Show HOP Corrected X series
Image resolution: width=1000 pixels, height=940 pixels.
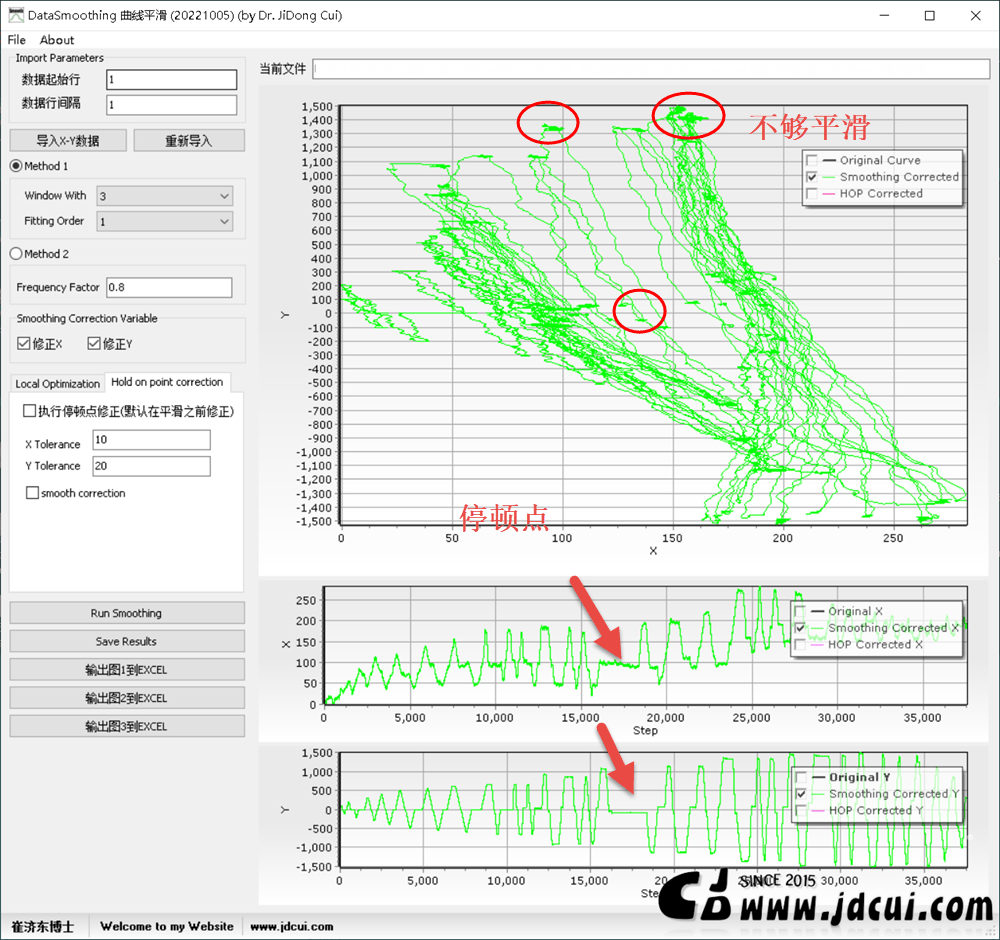800,644
